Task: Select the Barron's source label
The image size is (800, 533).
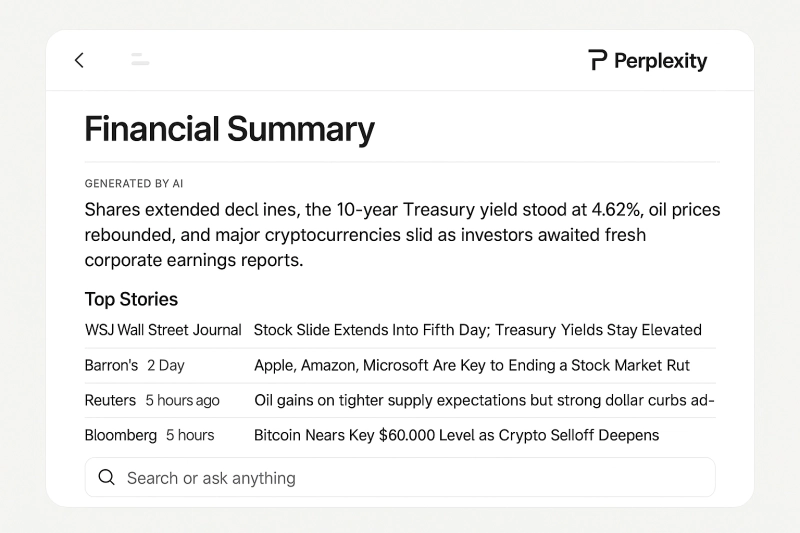Action: (111, 365)
